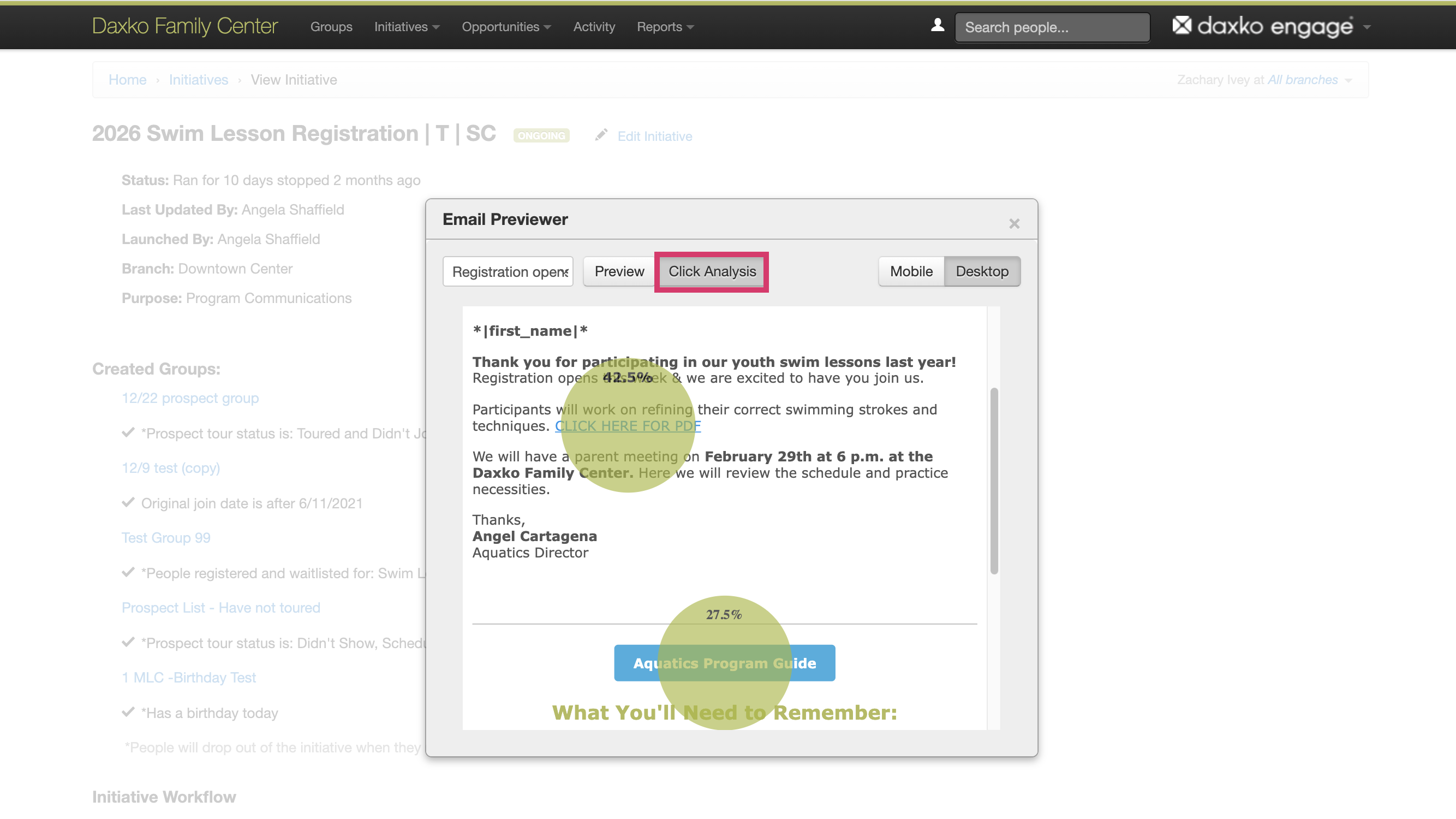Click CLICK HERE FOR PDF link
Image resolution: width=1456 pixels, height=819 pixels.
tap(628, 426)
